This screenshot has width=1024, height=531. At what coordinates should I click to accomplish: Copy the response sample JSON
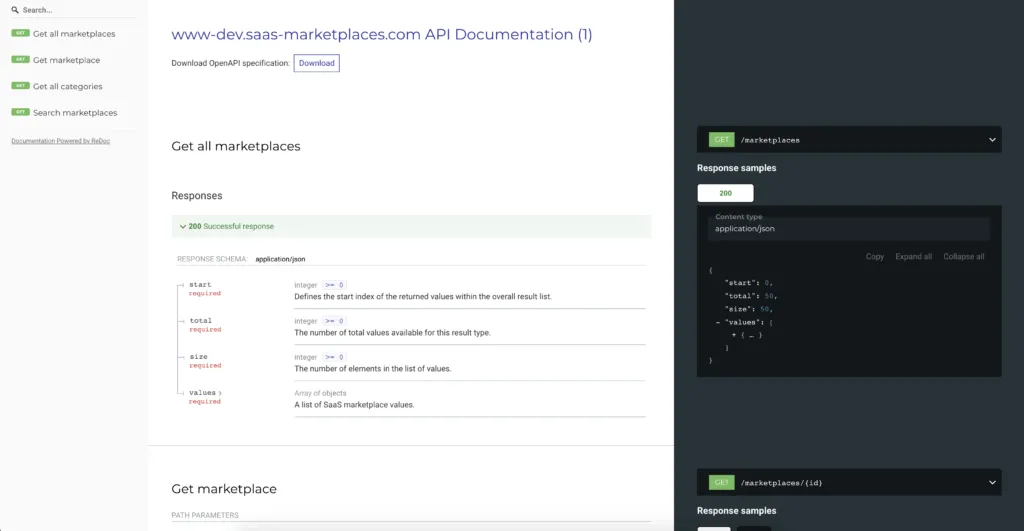tap(874, 257)
